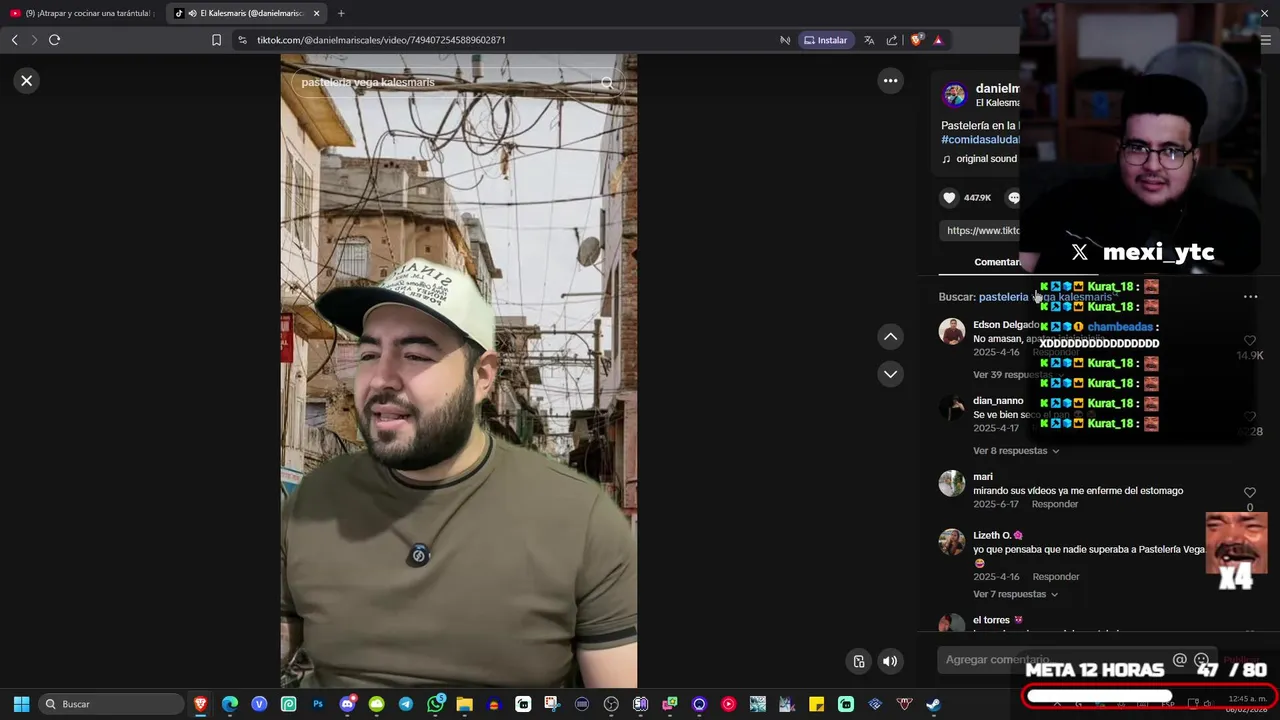This screenshot has width=1280, height=720.
Task: Reply to Lizeth O.'s comment
Action: pos(1056,577)
